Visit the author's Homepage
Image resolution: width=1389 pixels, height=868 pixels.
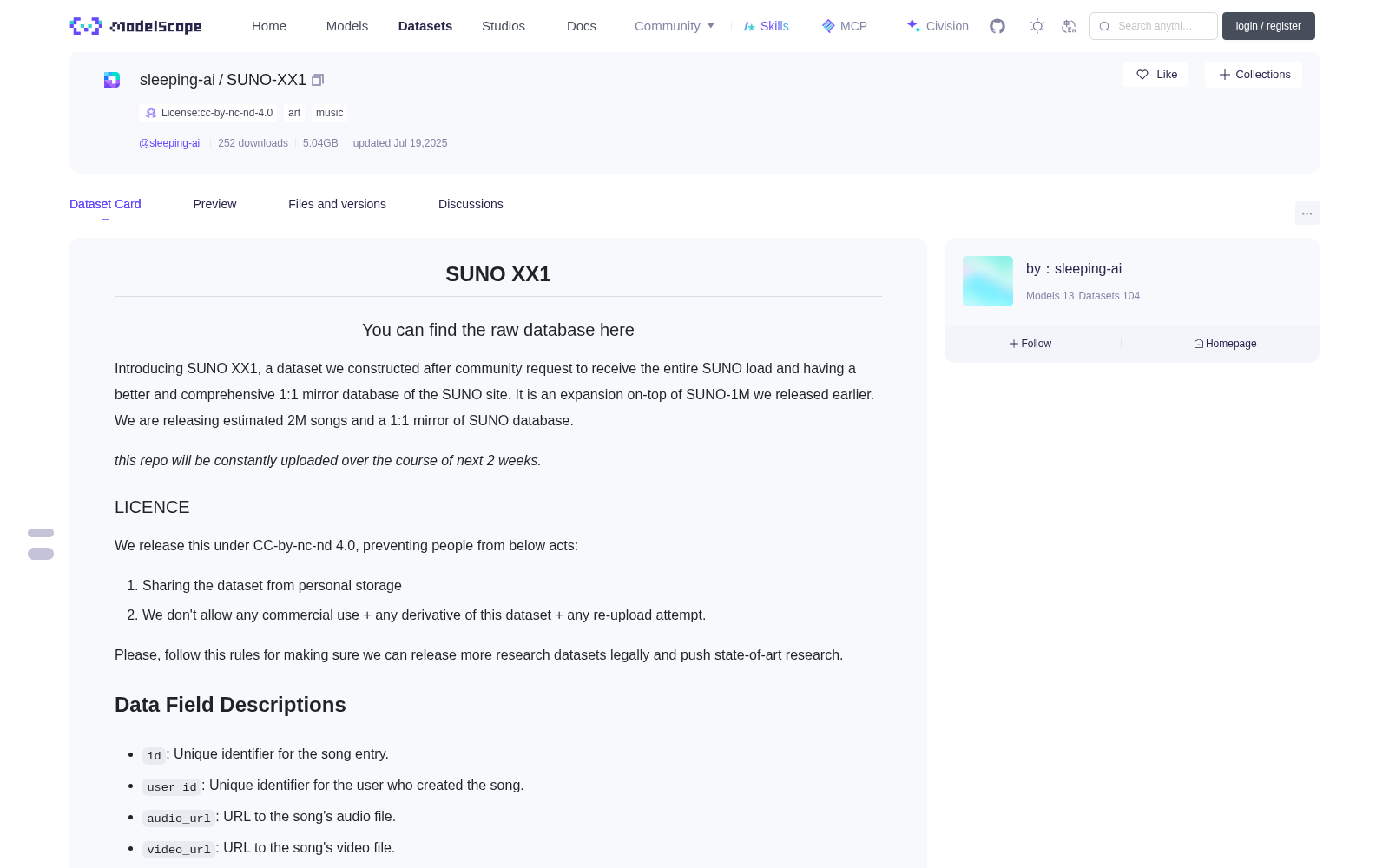pyautogui.click(x=1225, y=344)
